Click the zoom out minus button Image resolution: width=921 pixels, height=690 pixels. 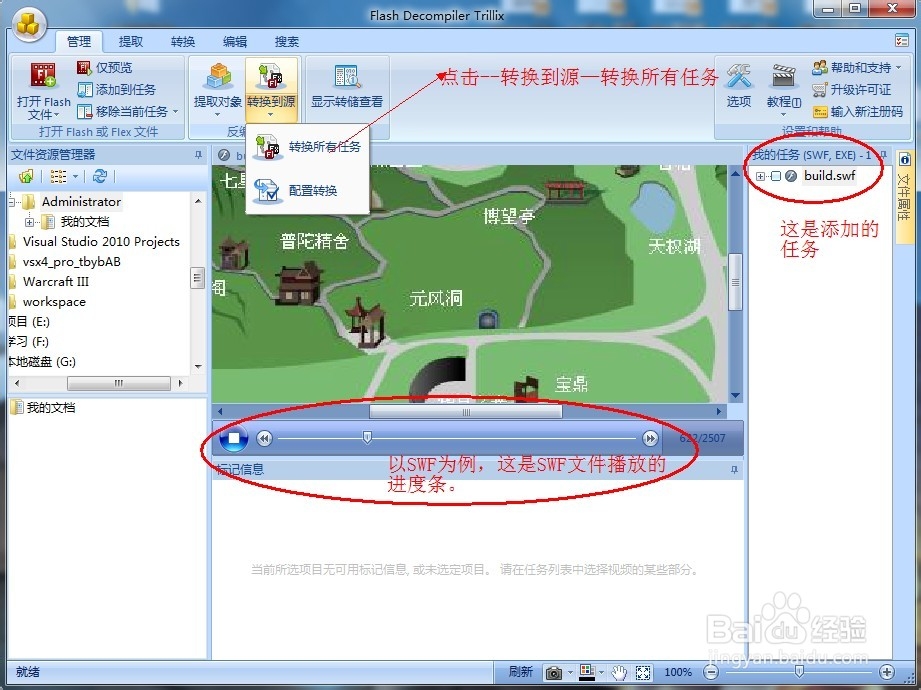pos(711,672)
